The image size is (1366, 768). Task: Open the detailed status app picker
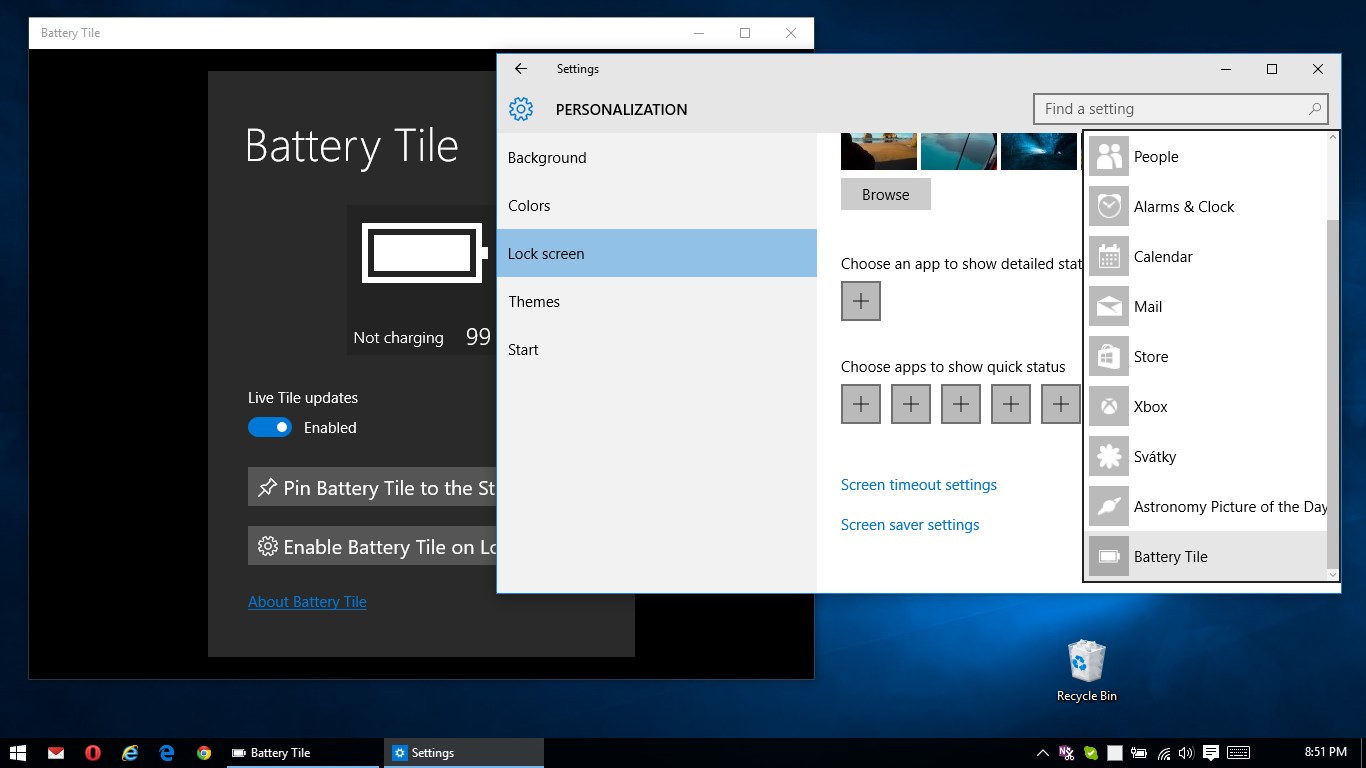(x=861, y=301)
